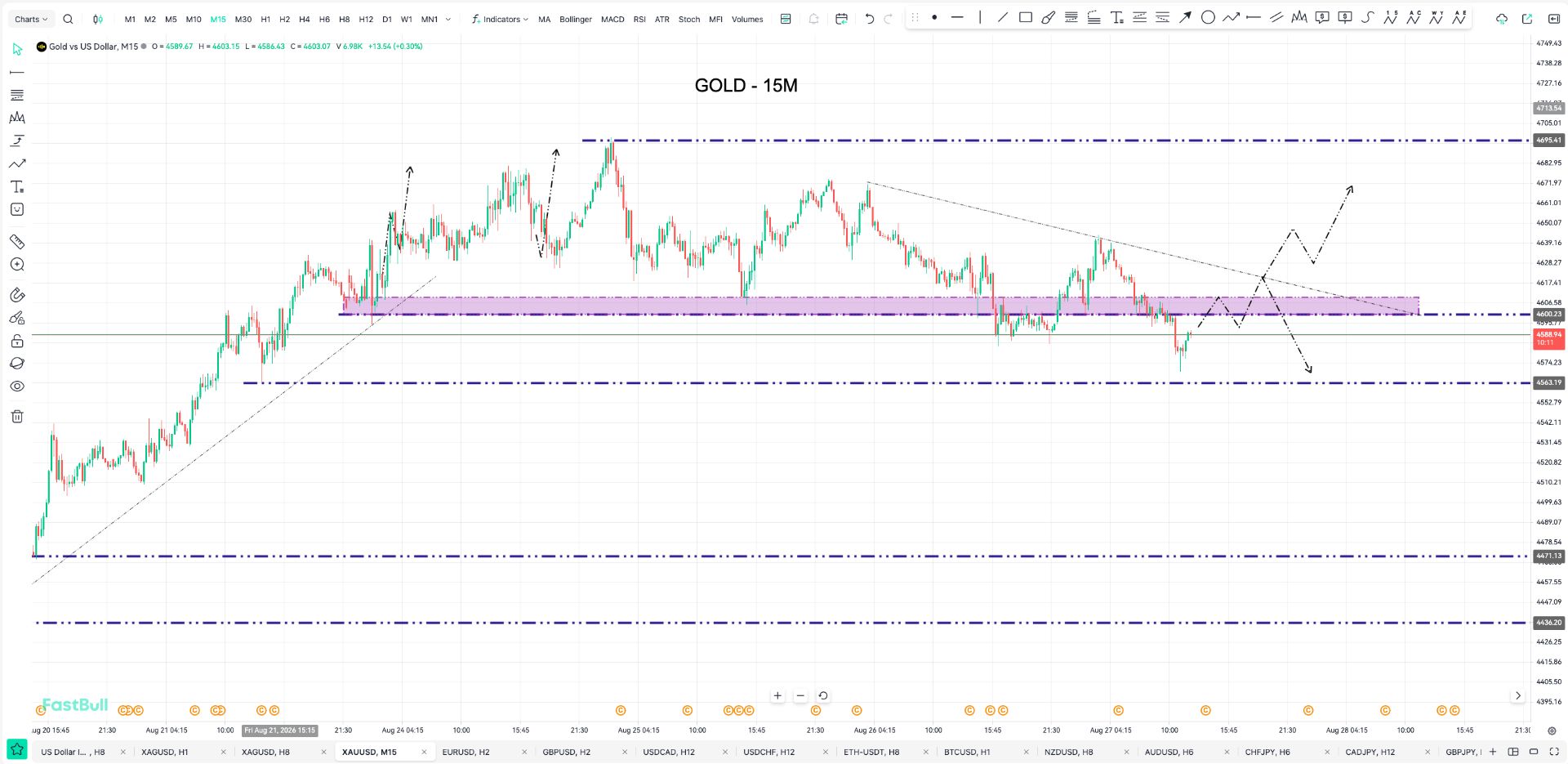Image resolution: width=1568 pixels, height=764 pixels.
Task: Click the Gold vs US Dollar symbol title
Action: (93, 47)
